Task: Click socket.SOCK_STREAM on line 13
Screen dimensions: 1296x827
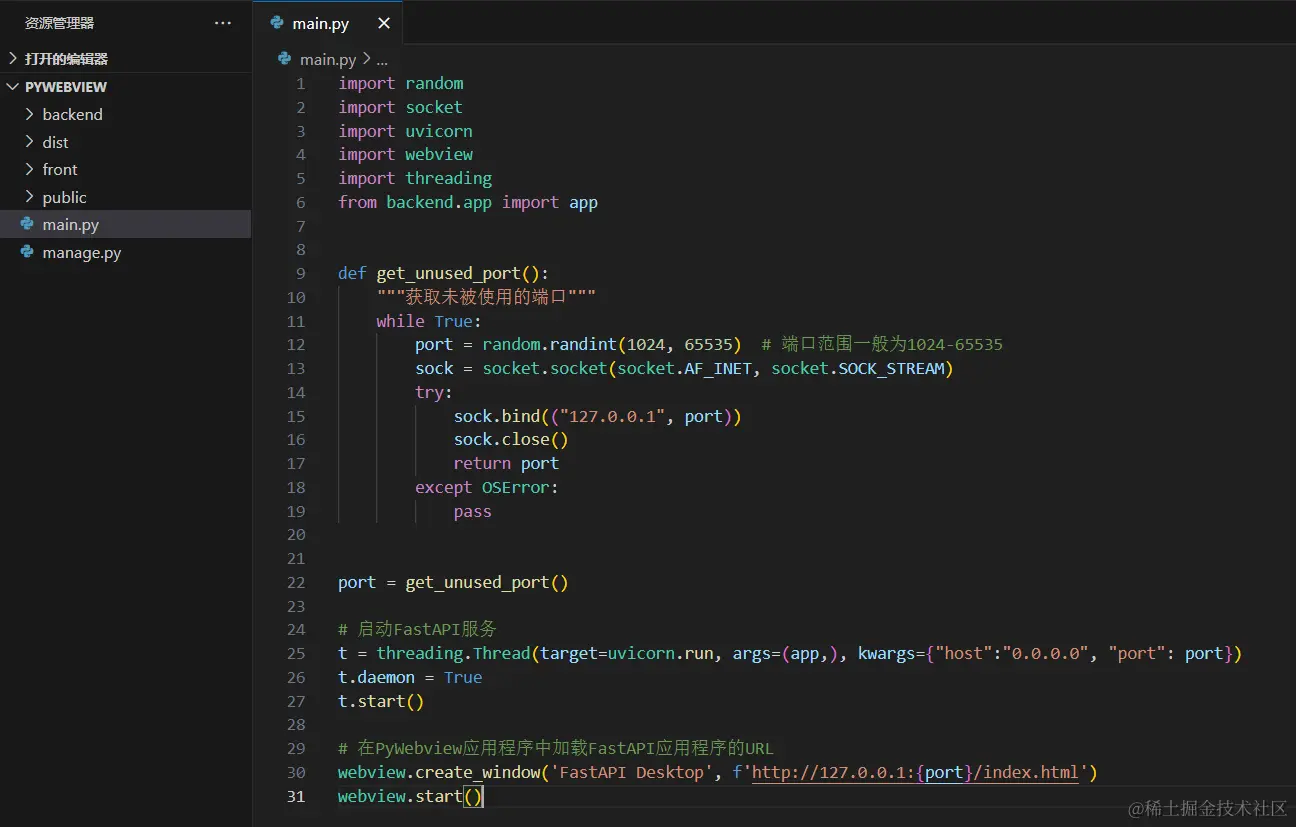Action: pos(858,369)
